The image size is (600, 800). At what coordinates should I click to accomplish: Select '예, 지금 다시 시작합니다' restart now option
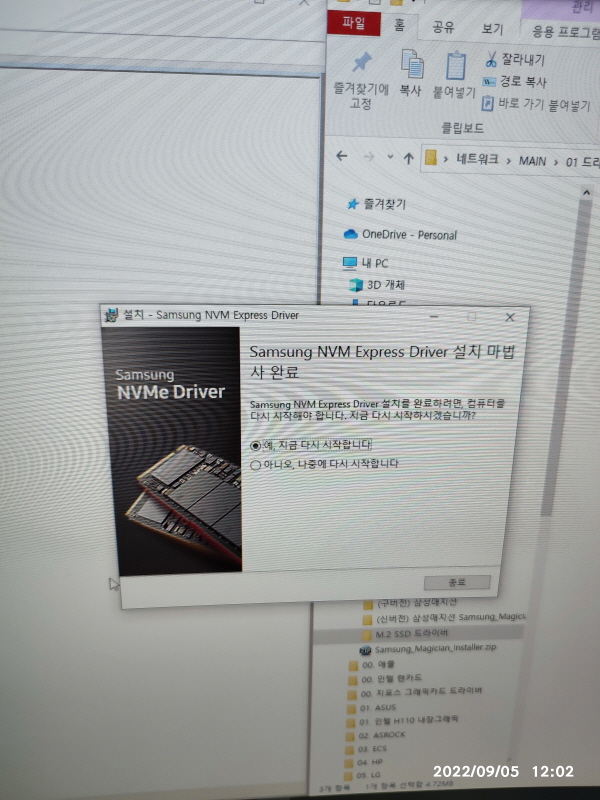pos(311,445)
